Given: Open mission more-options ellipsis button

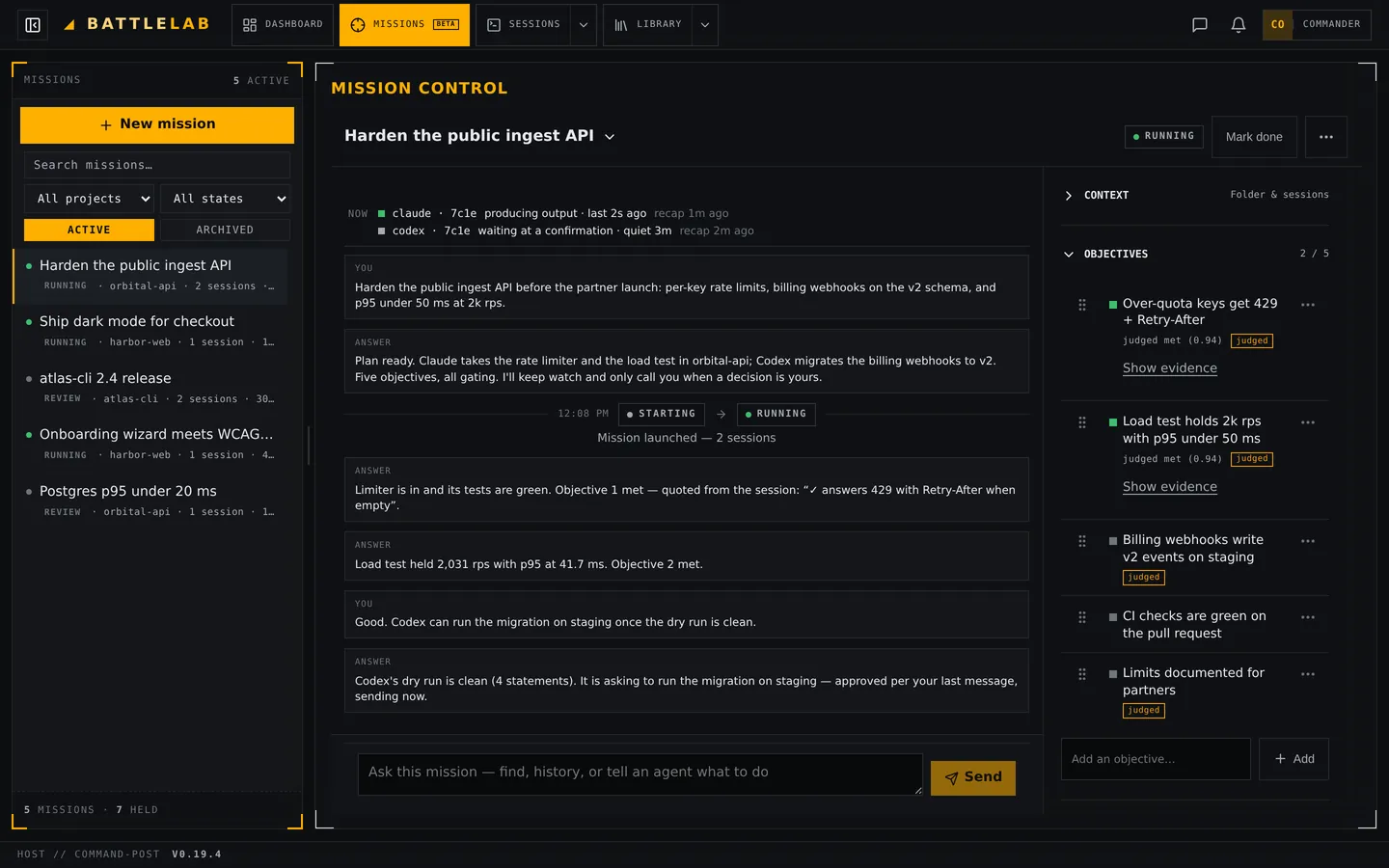Looking at the screenshot, I should (x=1326, y=137).
